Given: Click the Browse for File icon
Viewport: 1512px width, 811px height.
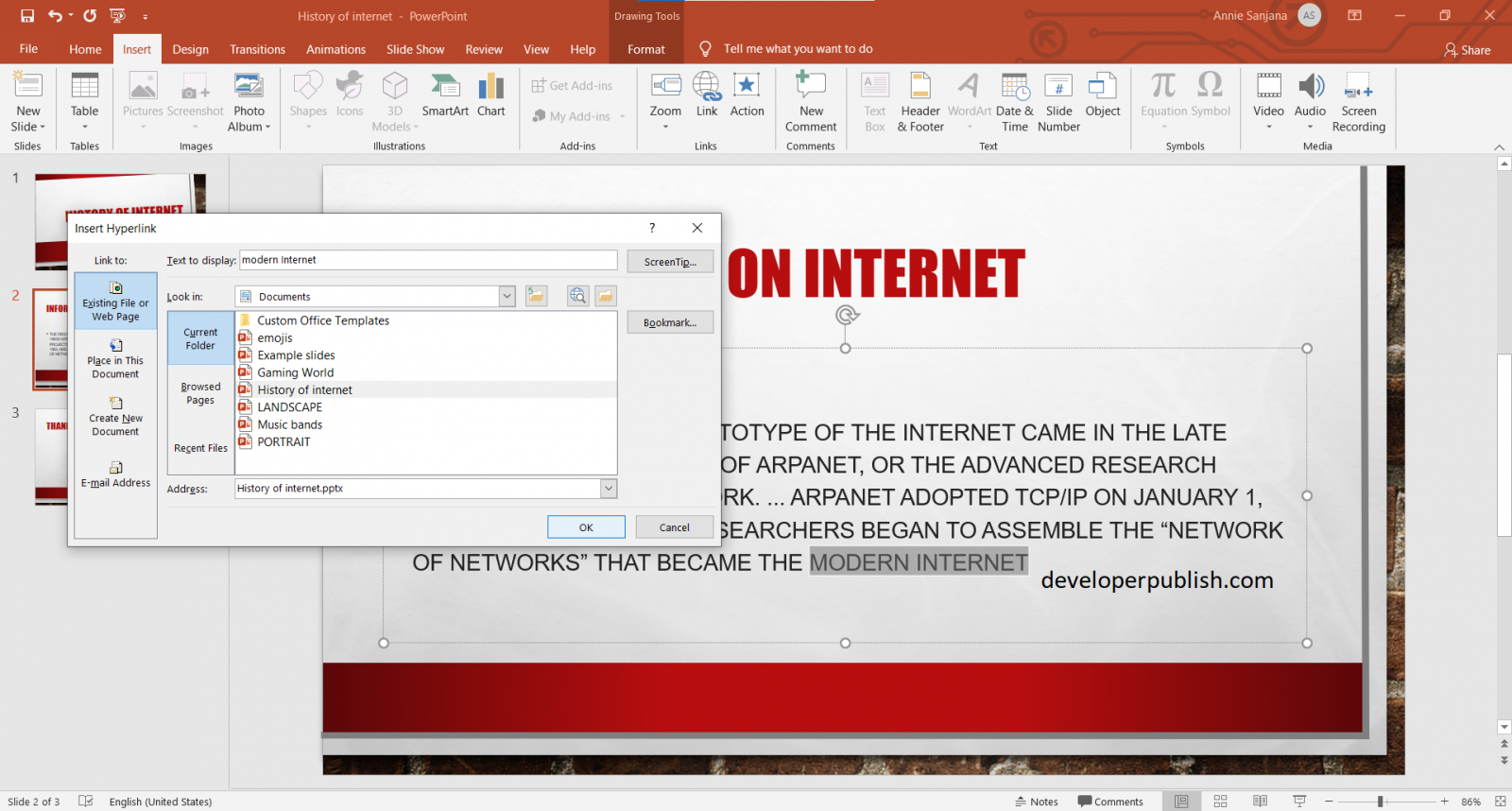Looking at the screenshot, I should (606, 296).
